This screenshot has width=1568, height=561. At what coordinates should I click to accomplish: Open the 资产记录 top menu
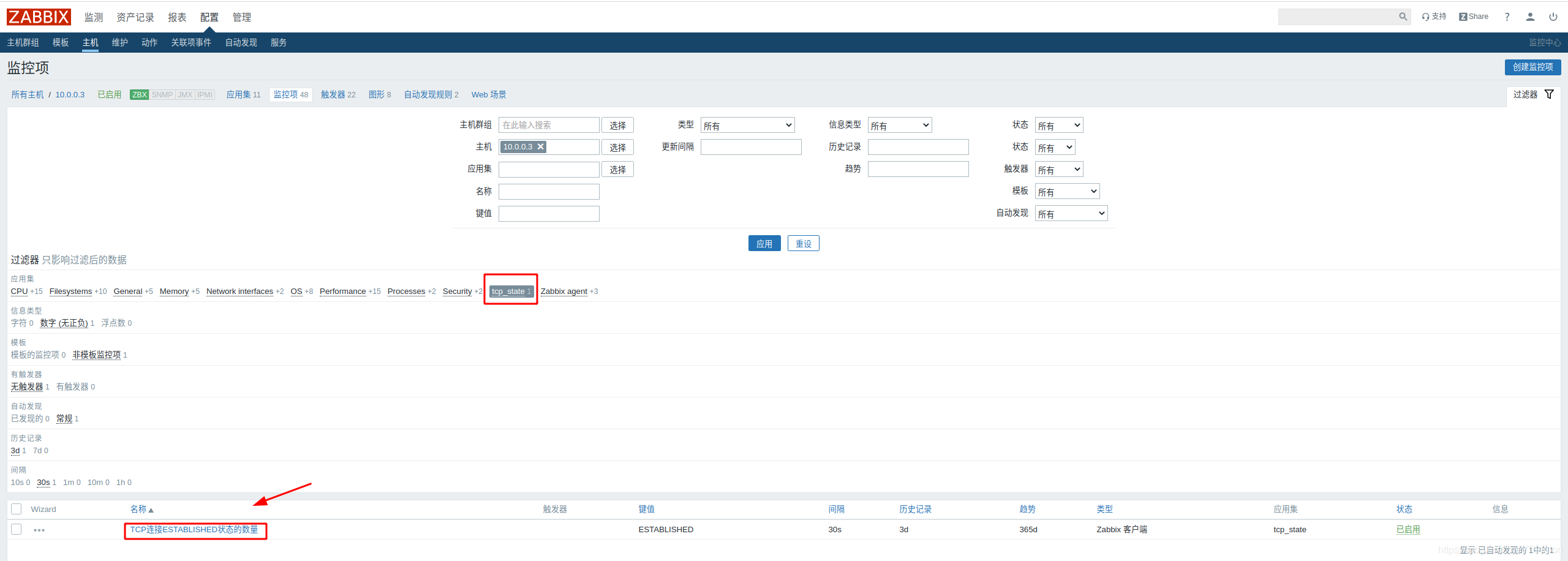135,17
